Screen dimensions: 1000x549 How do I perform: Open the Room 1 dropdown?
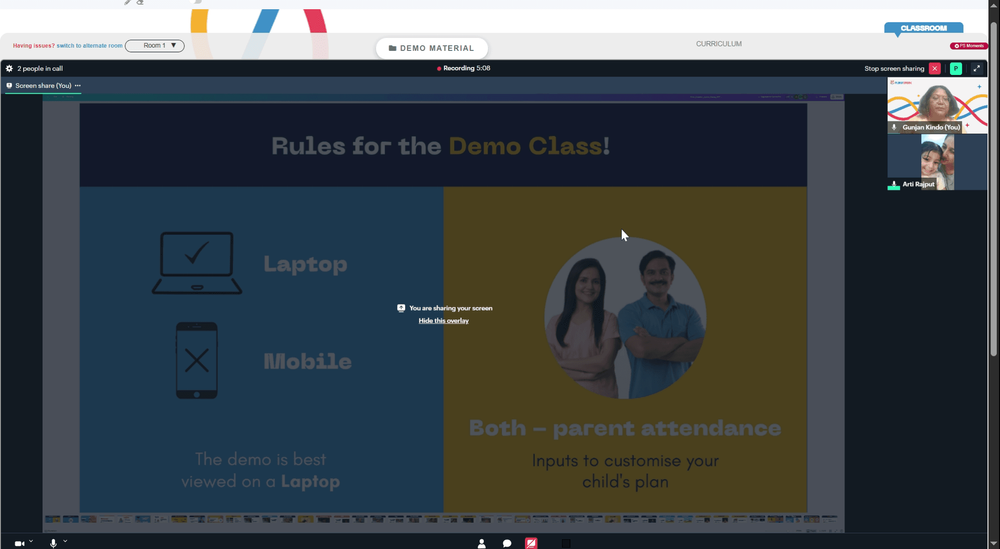[155, 45]
